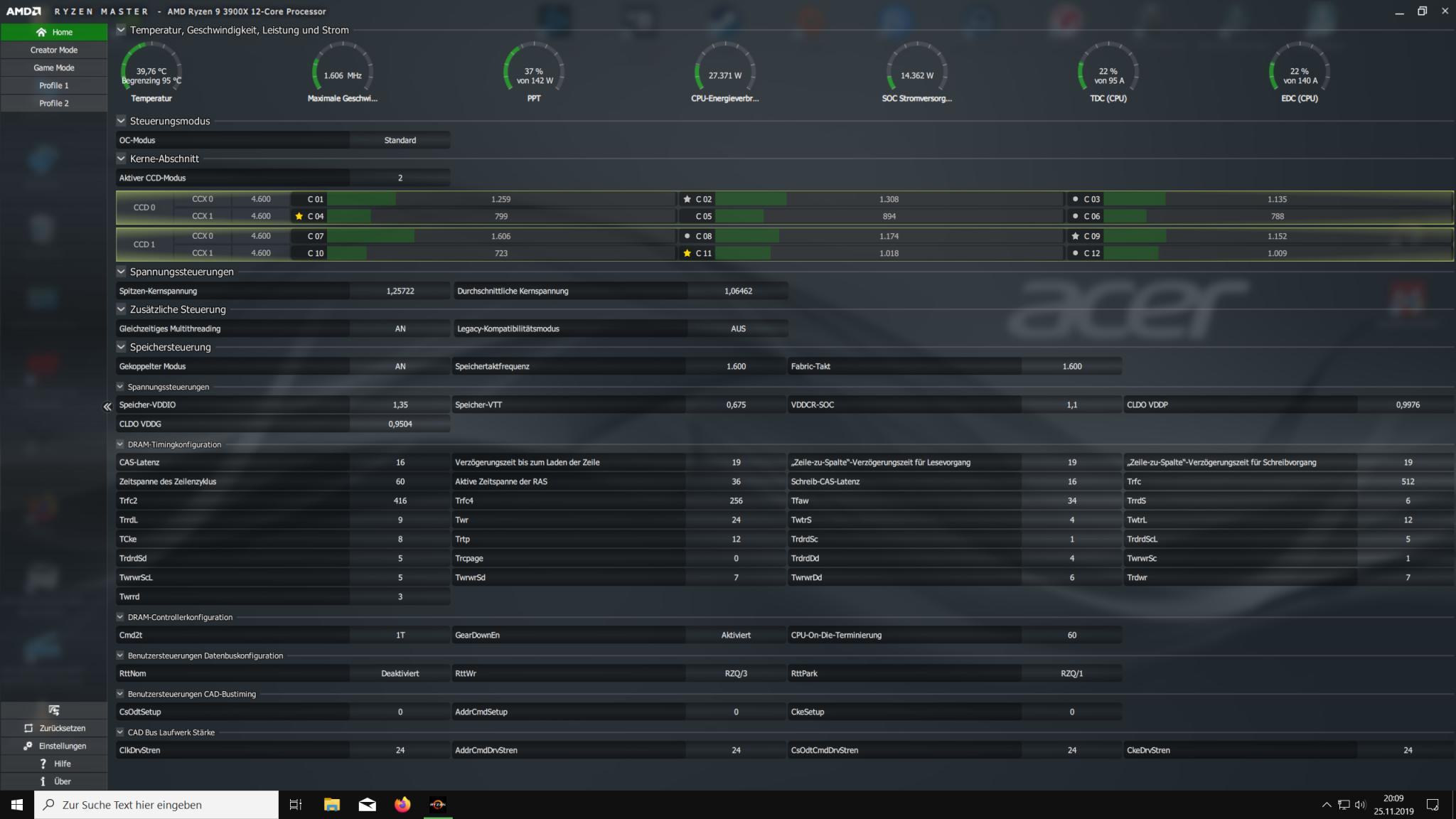Image resolution: width=1456 pixels, height=819 pixels.
Task: Collapse the Zusätzliche Steuerung section
Action: [x=121, y=309]
